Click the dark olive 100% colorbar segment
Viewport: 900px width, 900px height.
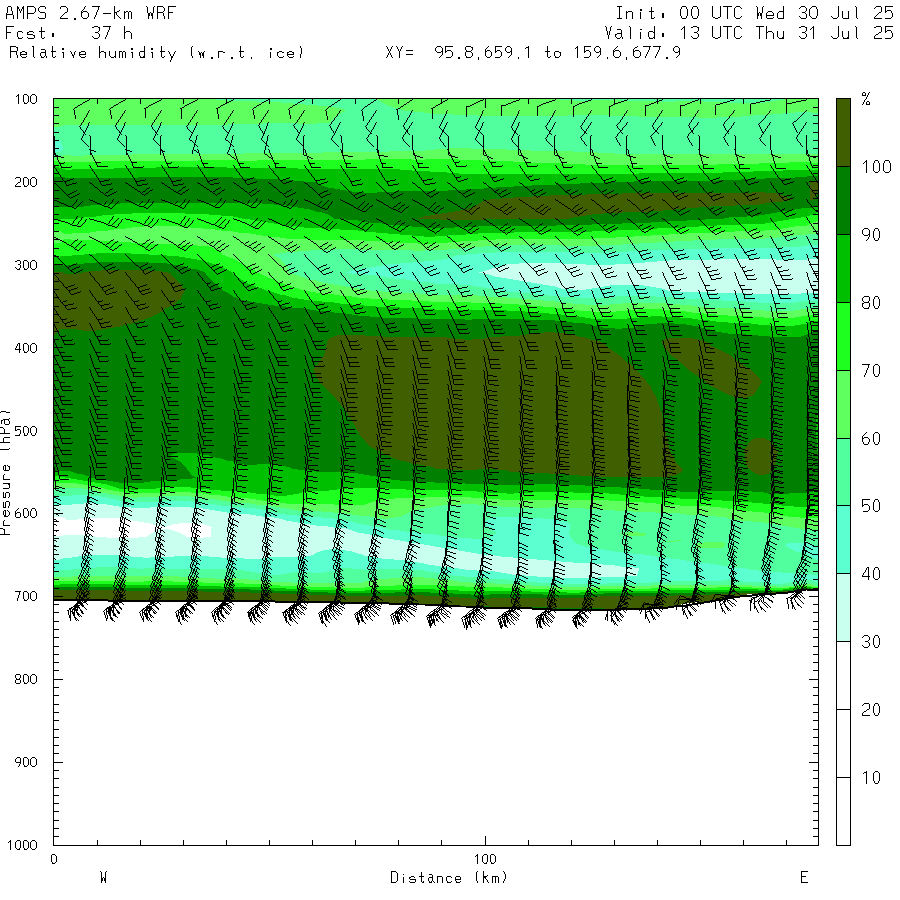843,133
